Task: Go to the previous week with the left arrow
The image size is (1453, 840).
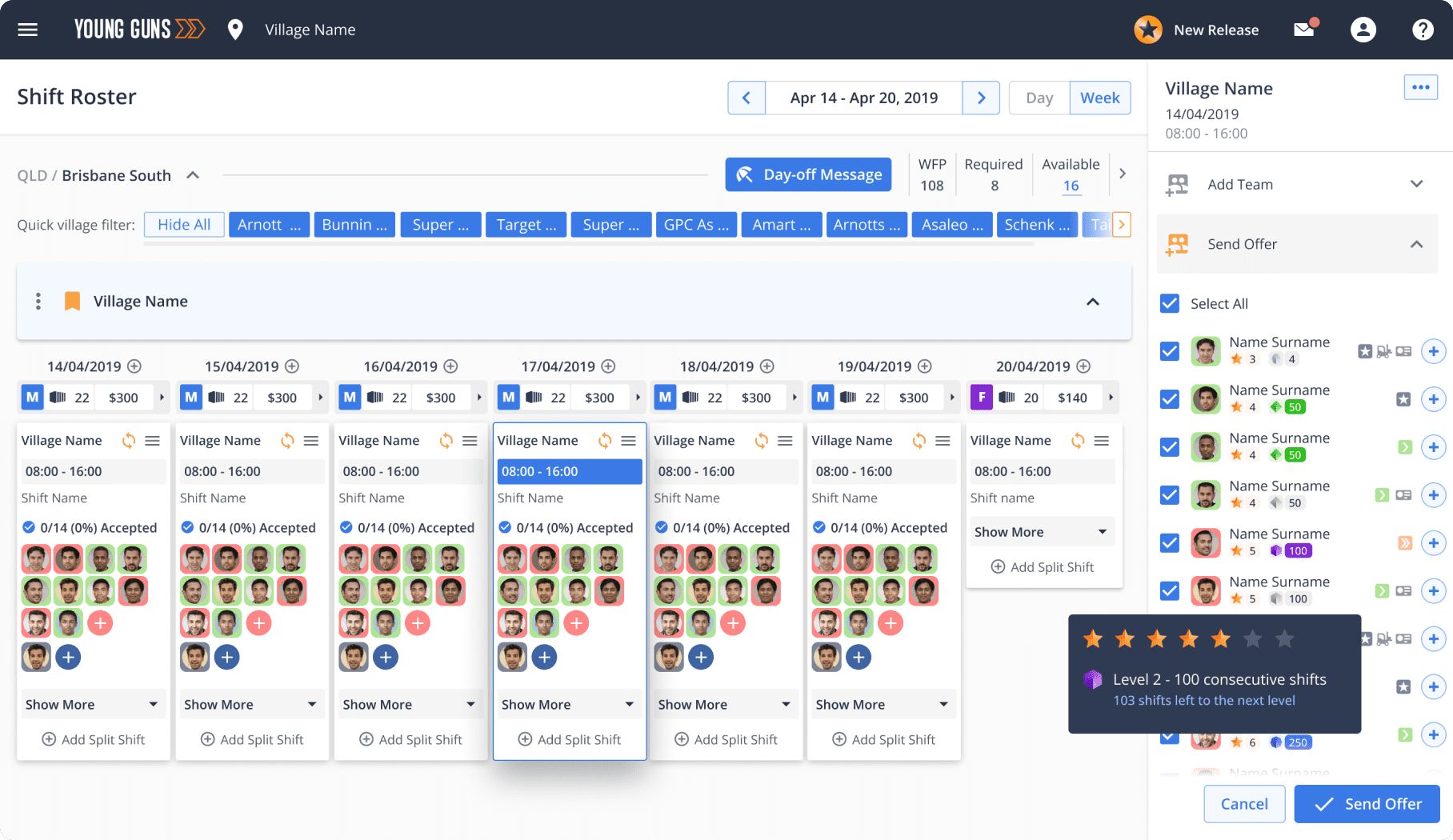Action: [747, 98]
